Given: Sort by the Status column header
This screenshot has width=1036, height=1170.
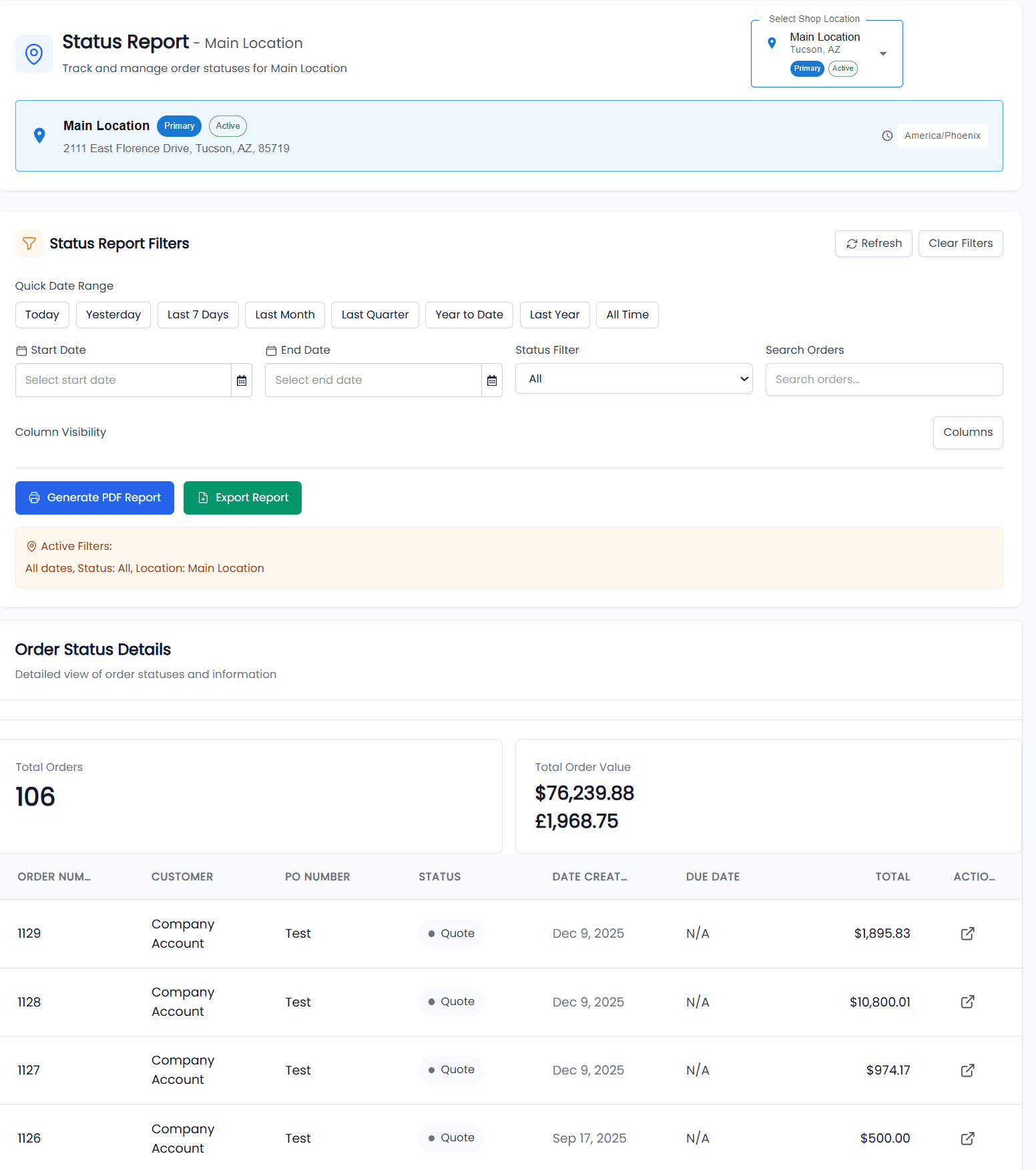Looking at the screenshot, I should coord(440,877).
